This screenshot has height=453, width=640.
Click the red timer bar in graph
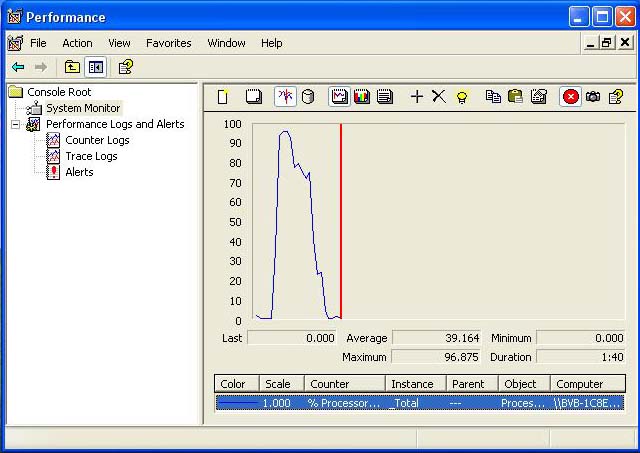341,221
